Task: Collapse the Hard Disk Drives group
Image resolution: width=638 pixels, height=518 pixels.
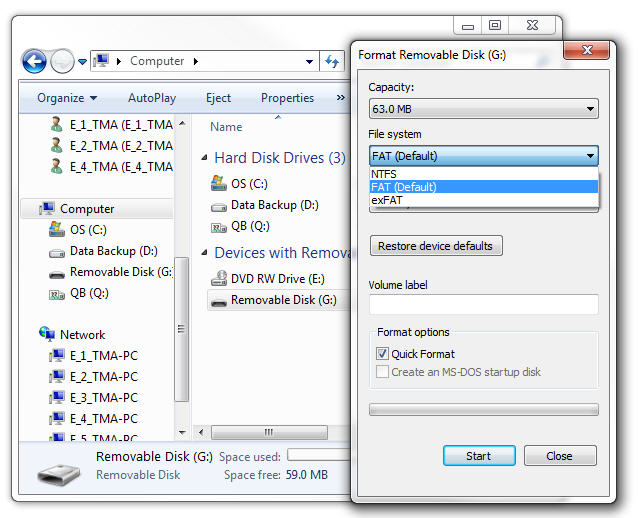Action: pyautogui.click(x=204, y=157)
